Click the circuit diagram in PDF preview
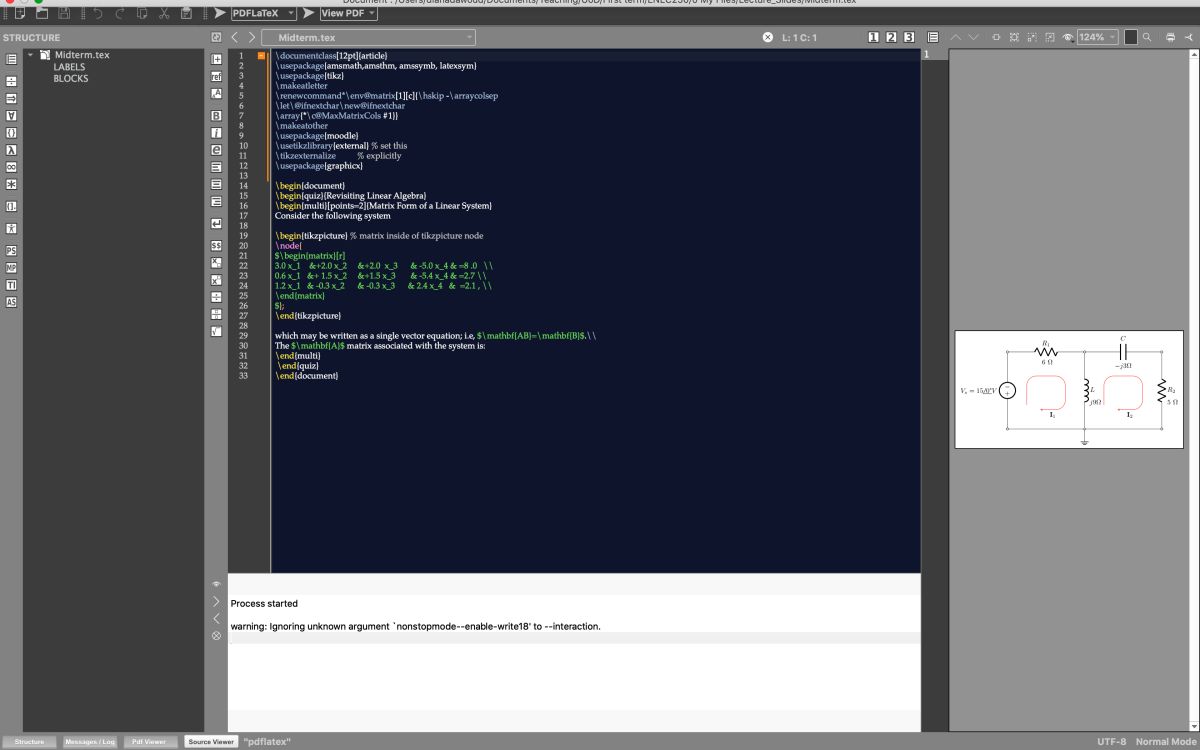Image resolution: width=1200 pixels, height=750 pixels. click(1069, 389)
